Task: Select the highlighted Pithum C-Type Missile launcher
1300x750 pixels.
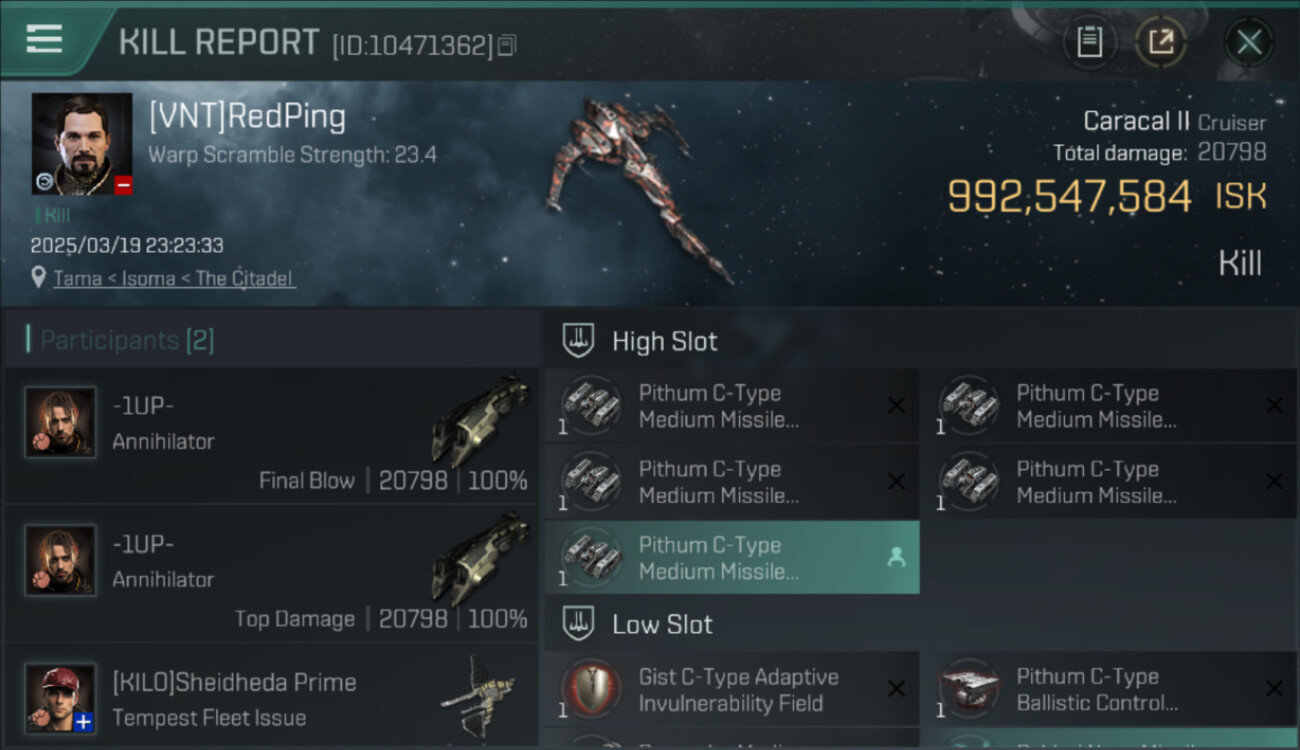Action: [732, 558]
